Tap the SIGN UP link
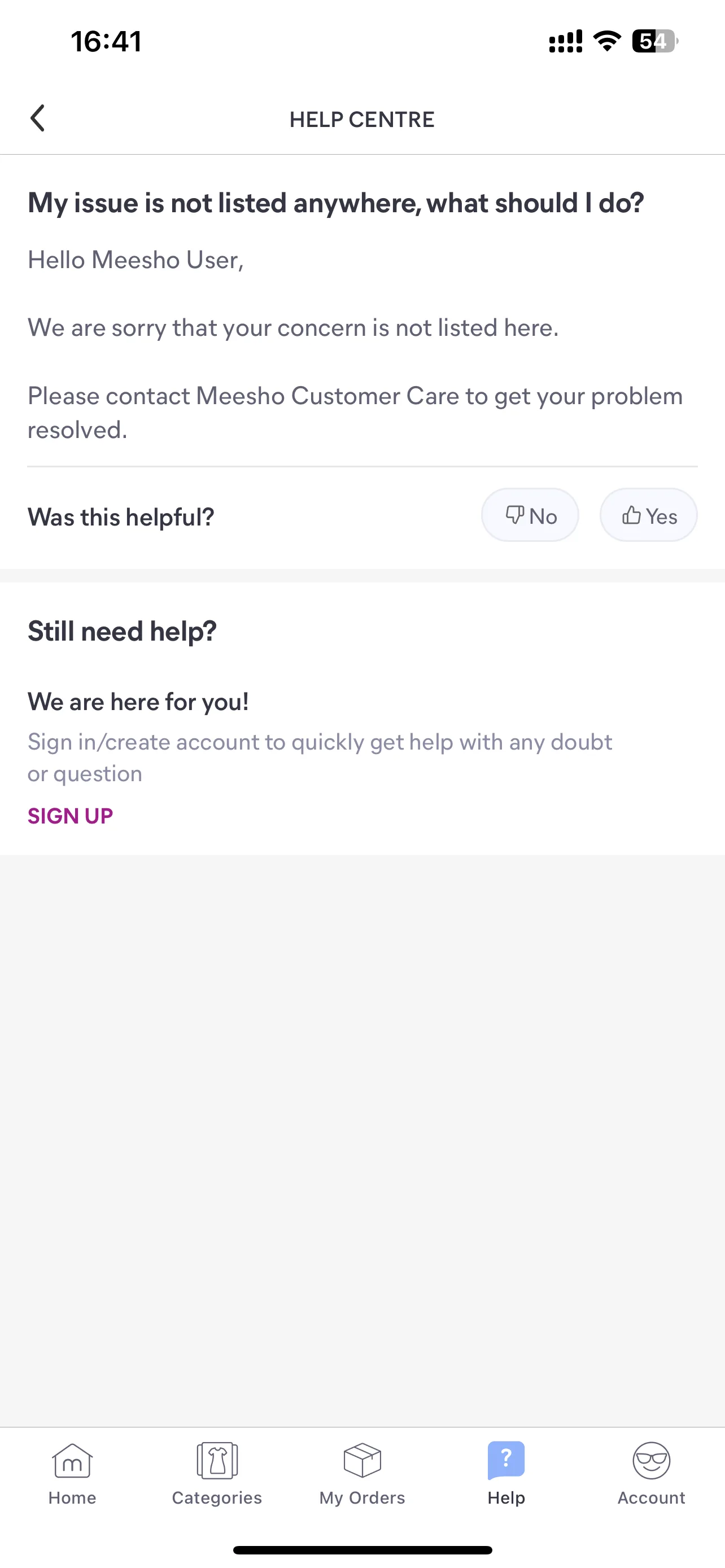Screen dimensions: 725x1568 pos(70,816)
